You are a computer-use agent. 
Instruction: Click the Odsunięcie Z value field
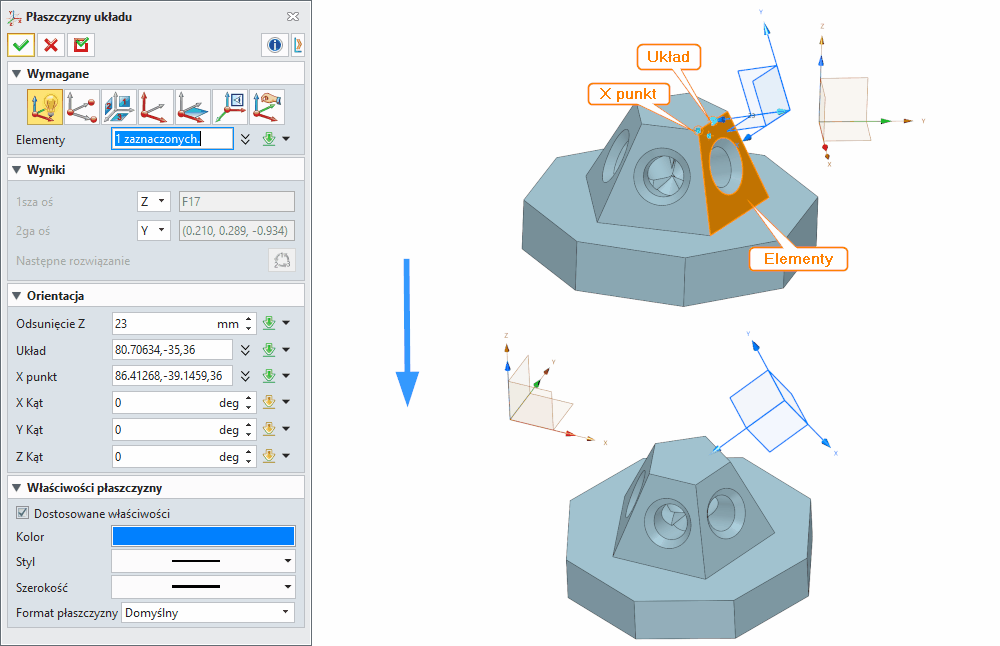pos(163,323)
